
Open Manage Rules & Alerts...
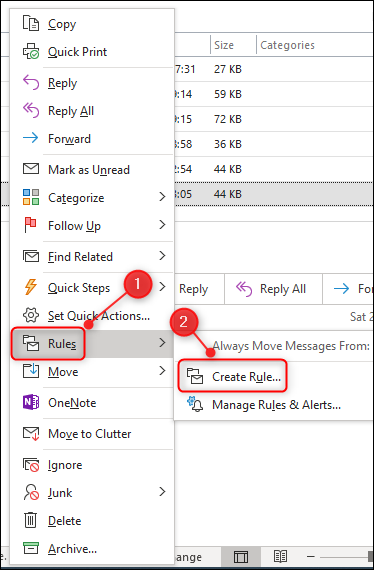click(277, 405)
